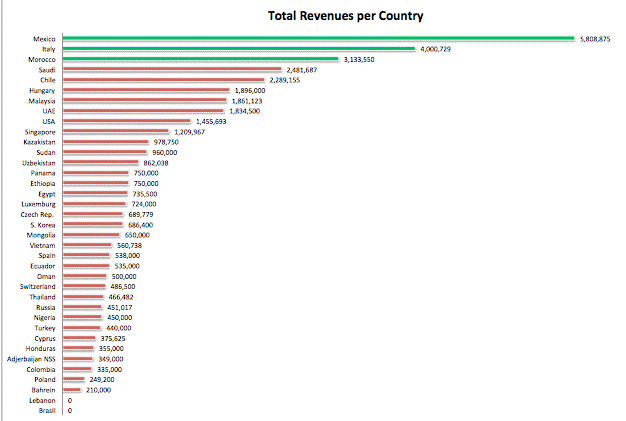
Task: Select the green Mexico bar
Action: [319, 39]
